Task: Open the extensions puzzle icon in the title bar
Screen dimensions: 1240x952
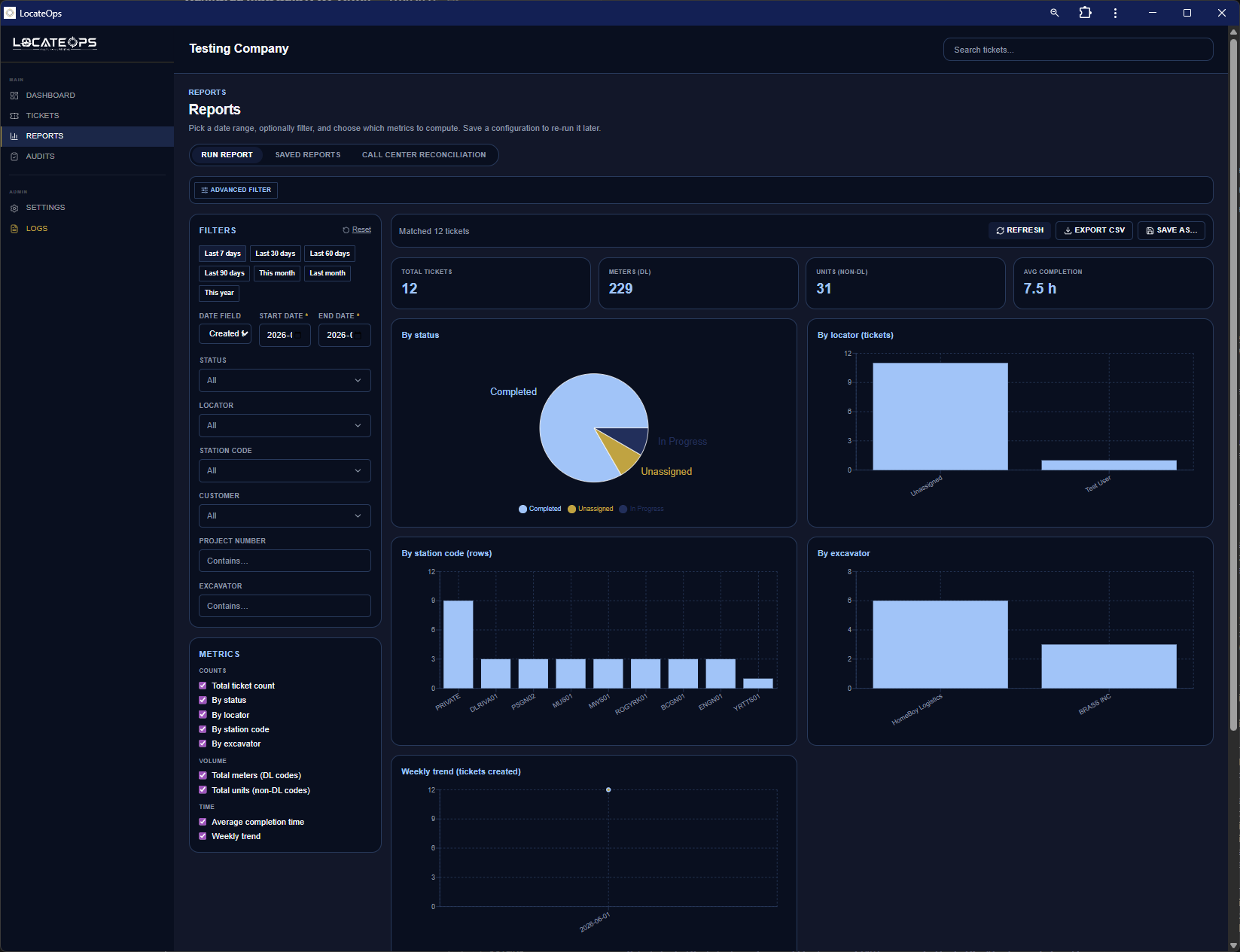Action: pos(1085,13)
